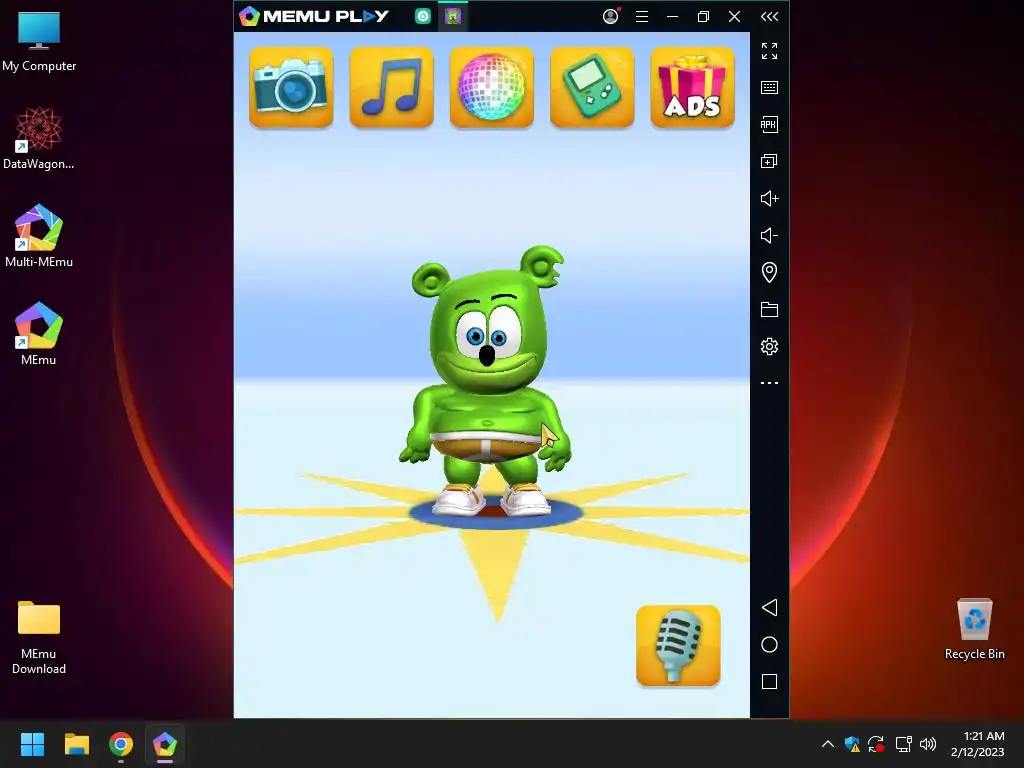This screenshot has width=1024, height=768.
Task: Open the Windows Security tray icon
Action: pos(852,744)
